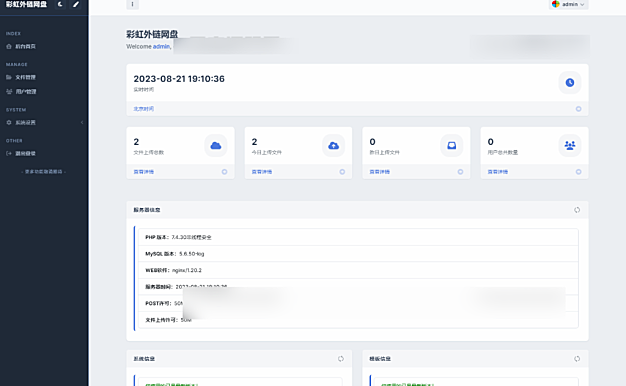Image resolution: width=626 pixels, height=386 pixels.
Task: Click the cloud-upload icon on today's uploads card
Action: coord(333,145)
